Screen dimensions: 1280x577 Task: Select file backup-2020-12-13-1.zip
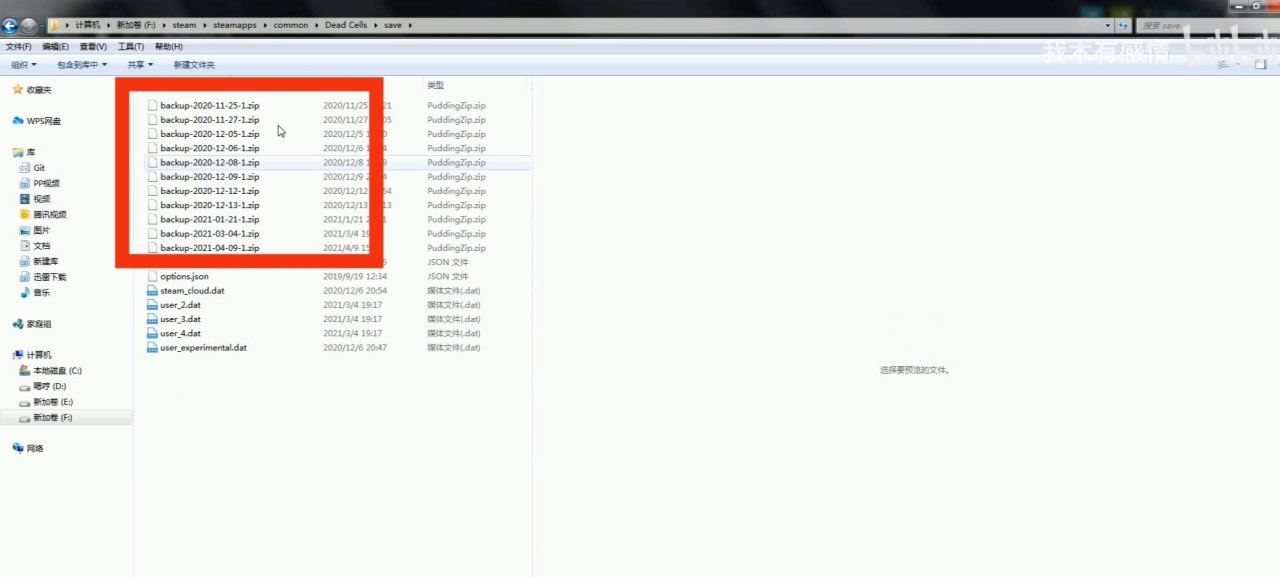tap(210, 205)
